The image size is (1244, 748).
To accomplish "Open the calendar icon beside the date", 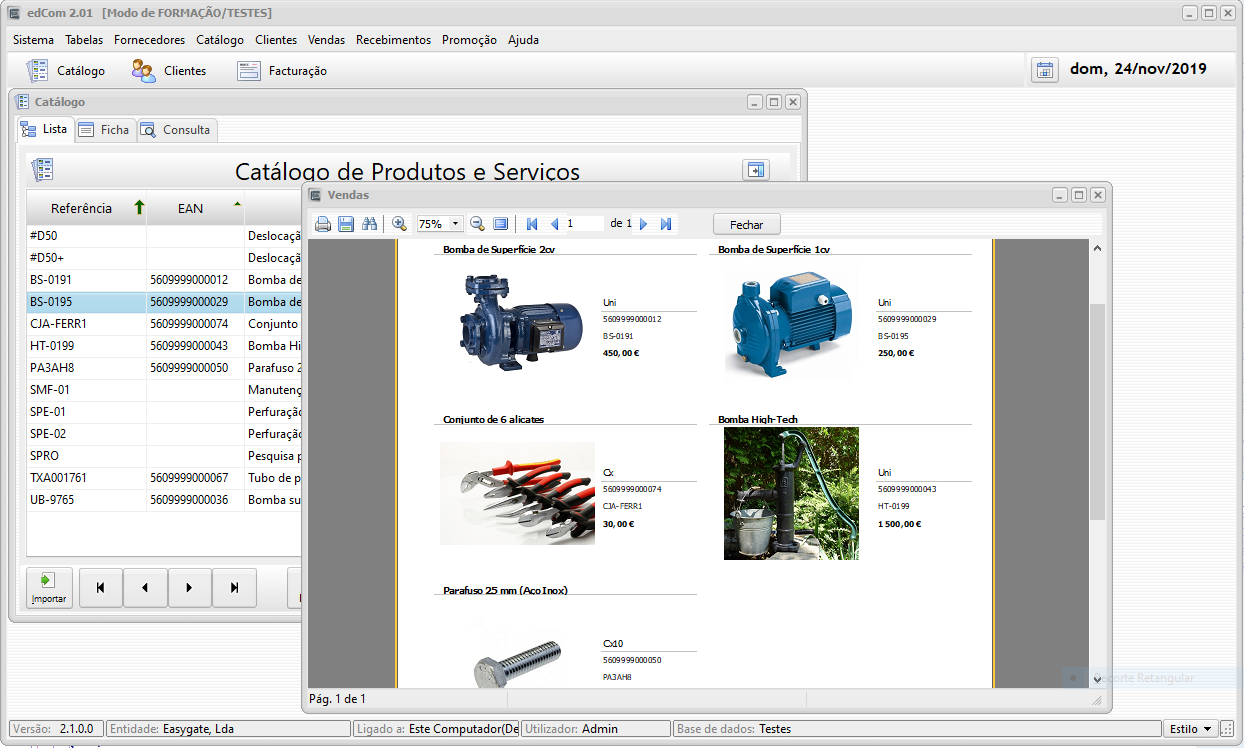I will [x=1045, y=70].
